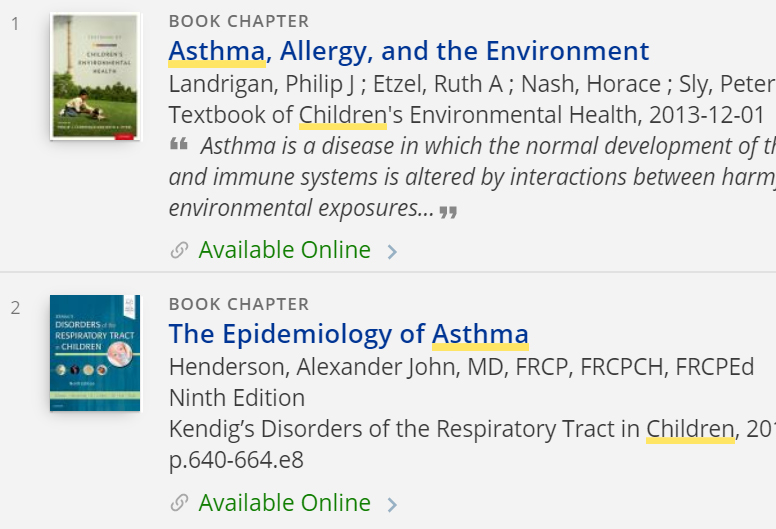The image size is (776, 529).
Task: Open first result's Available Online link
Action: pos(285,250)
